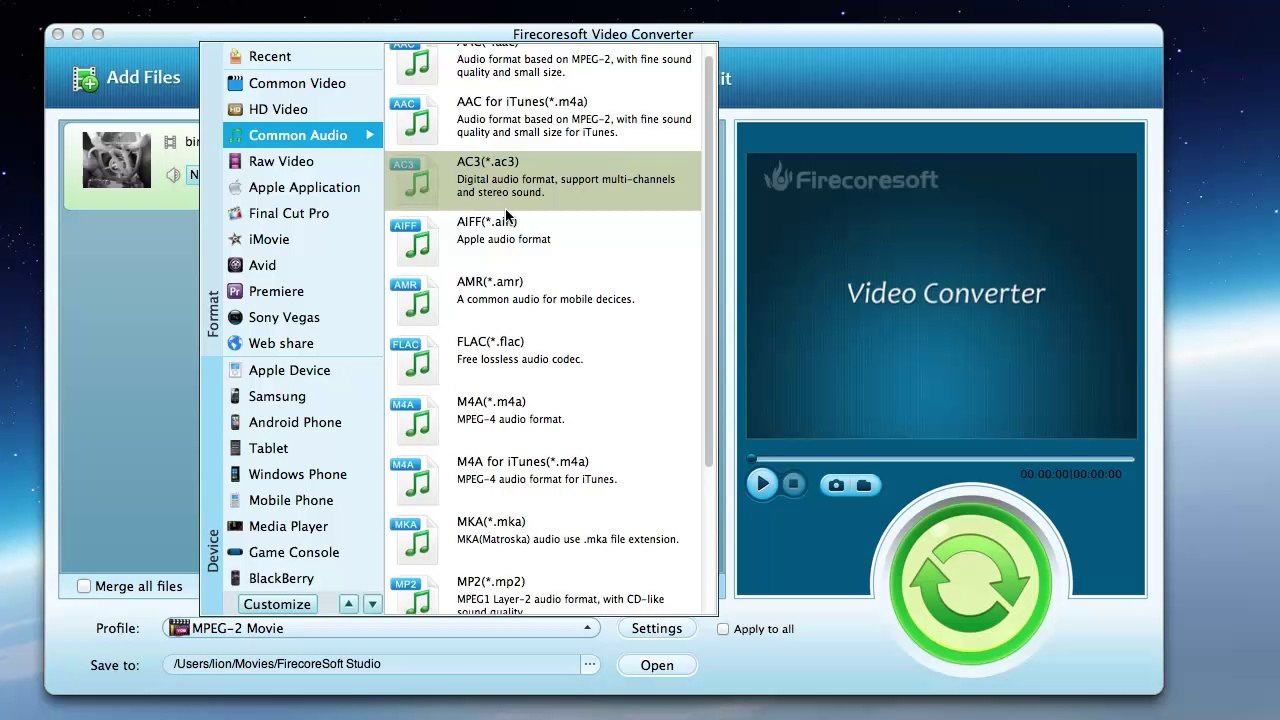Click the Web share globe icon
1280x720 pixels.
coord(235,343)
